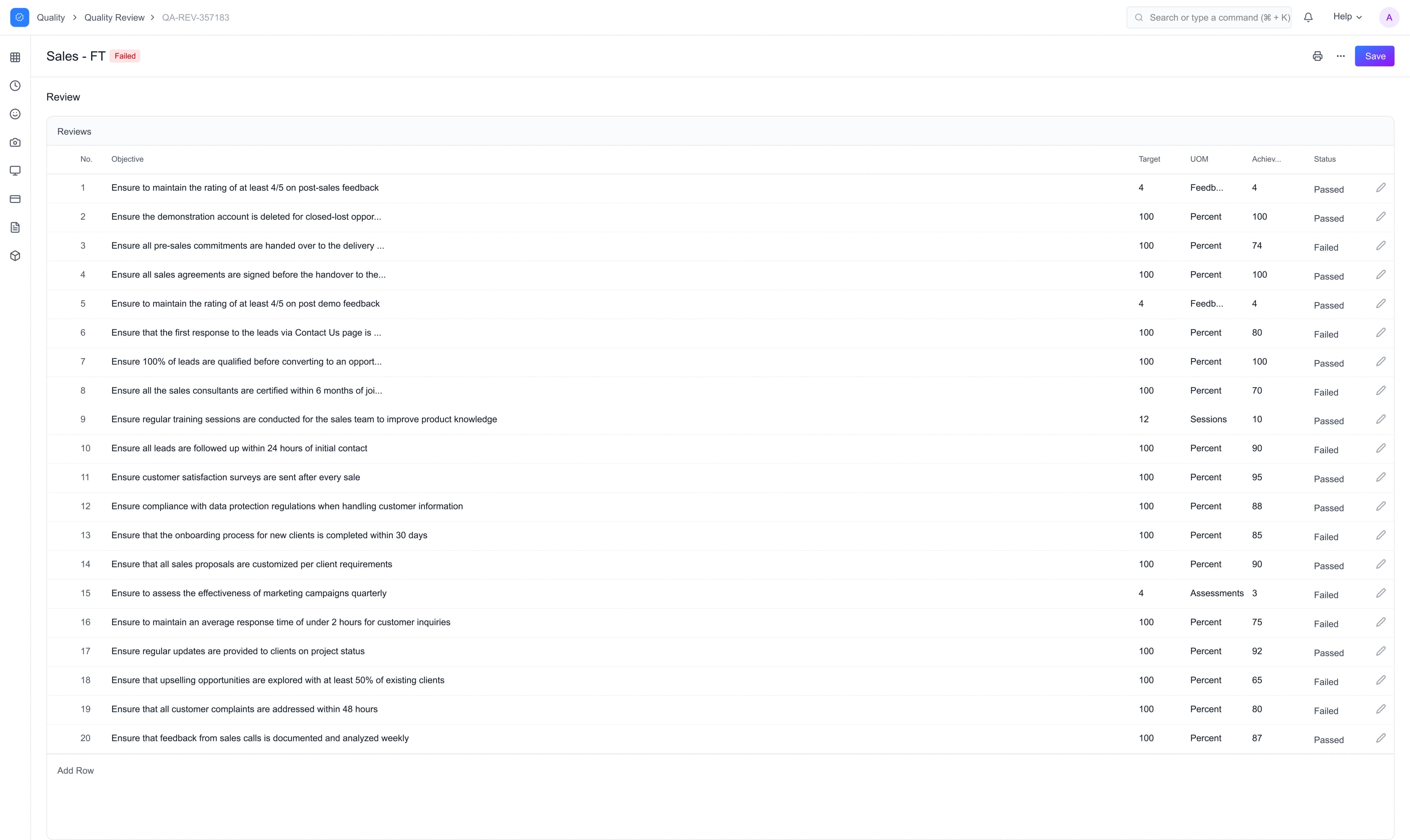Open the grid view icon in the sidebar
Image resolution: width=1410 pixels, height=840 pixels.
15,57
